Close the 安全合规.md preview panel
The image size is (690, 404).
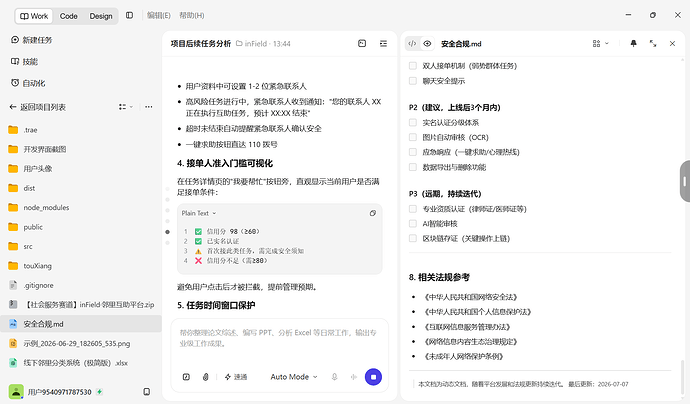point(672,43)
